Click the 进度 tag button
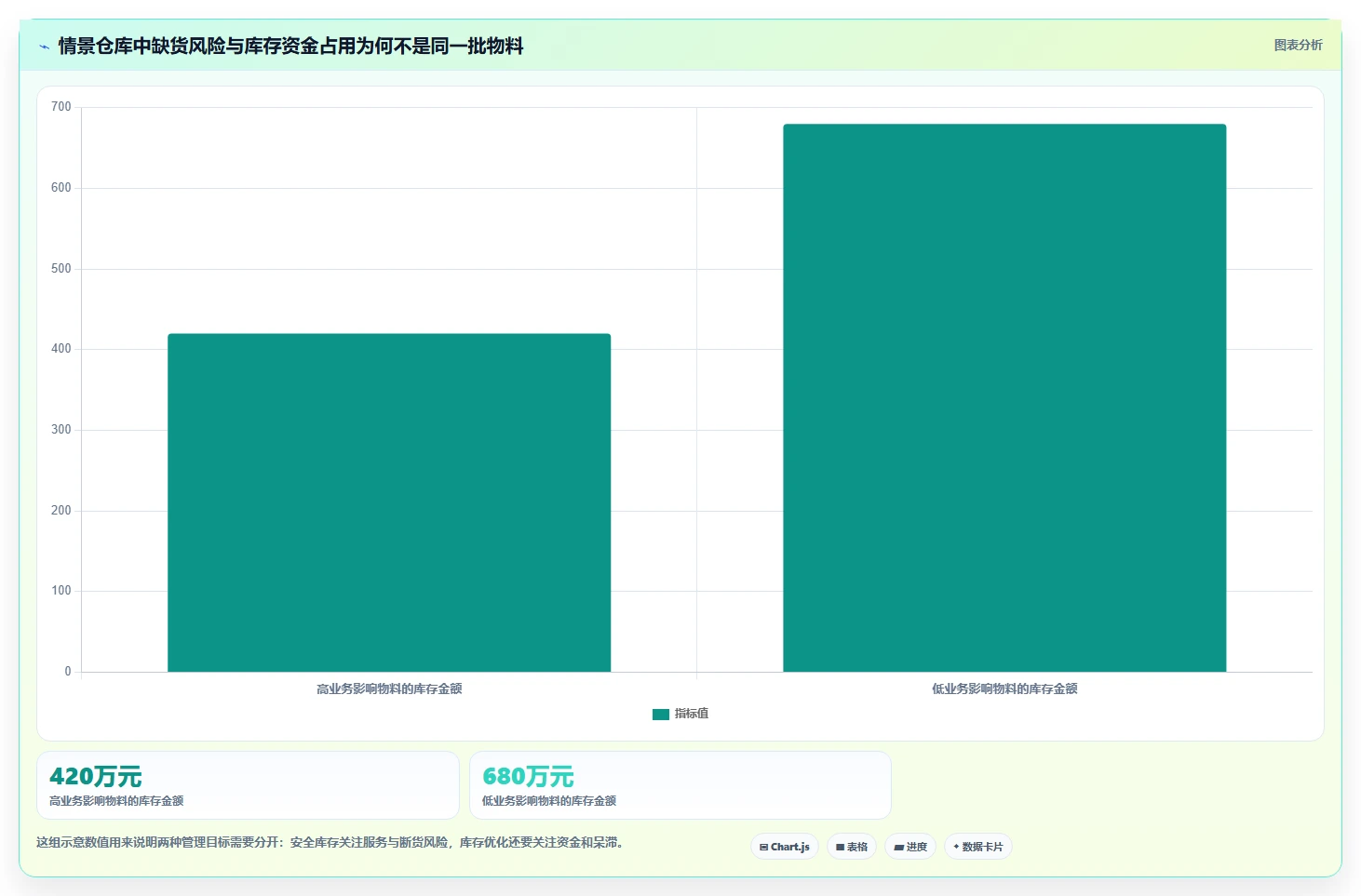 pos(910,847)
